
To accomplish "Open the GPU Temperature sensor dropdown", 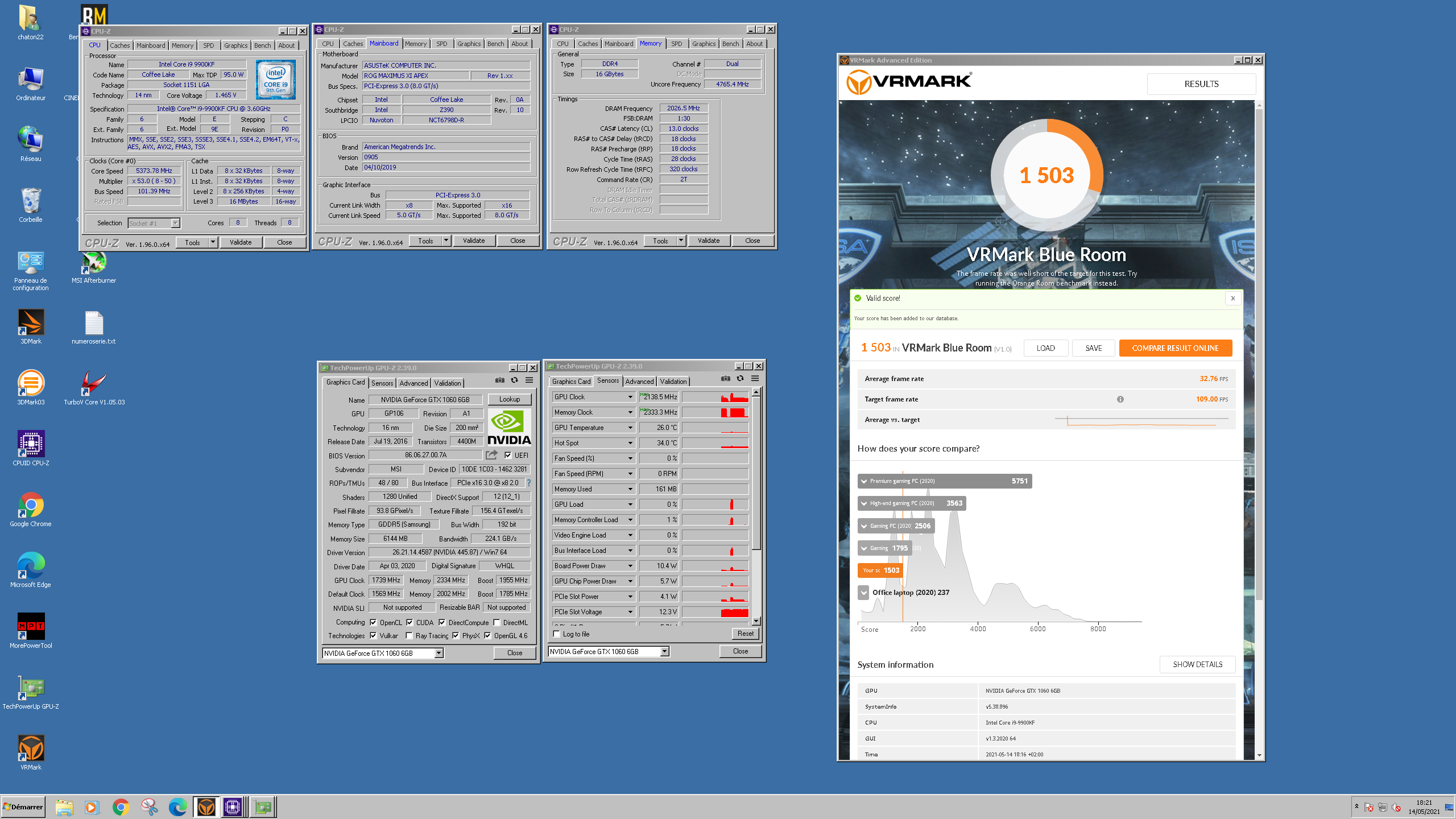I will click(630, 428).
